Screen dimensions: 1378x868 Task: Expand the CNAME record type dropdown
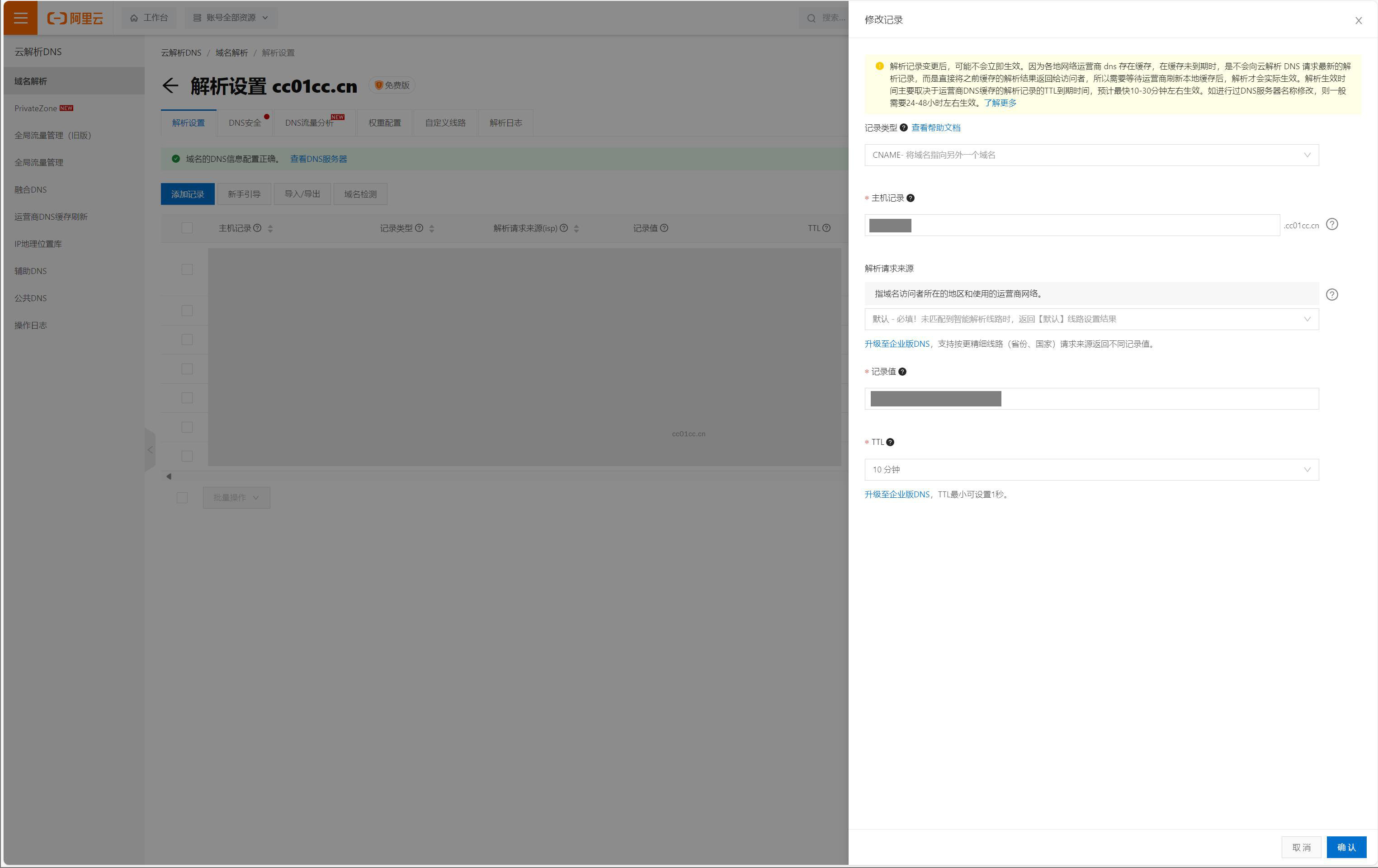1091,155
